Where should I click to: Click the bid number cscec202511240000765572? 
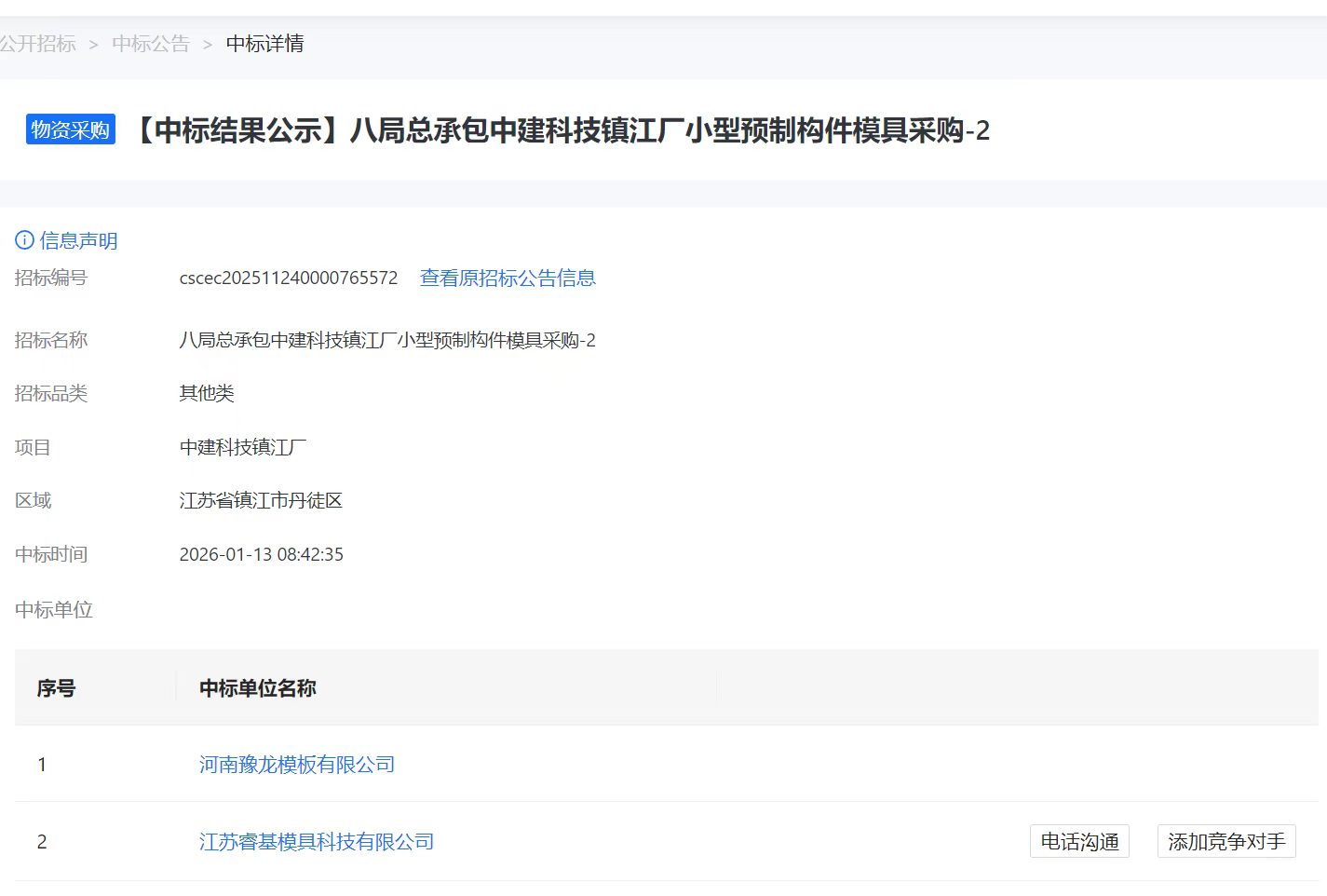tap(288, 278)
